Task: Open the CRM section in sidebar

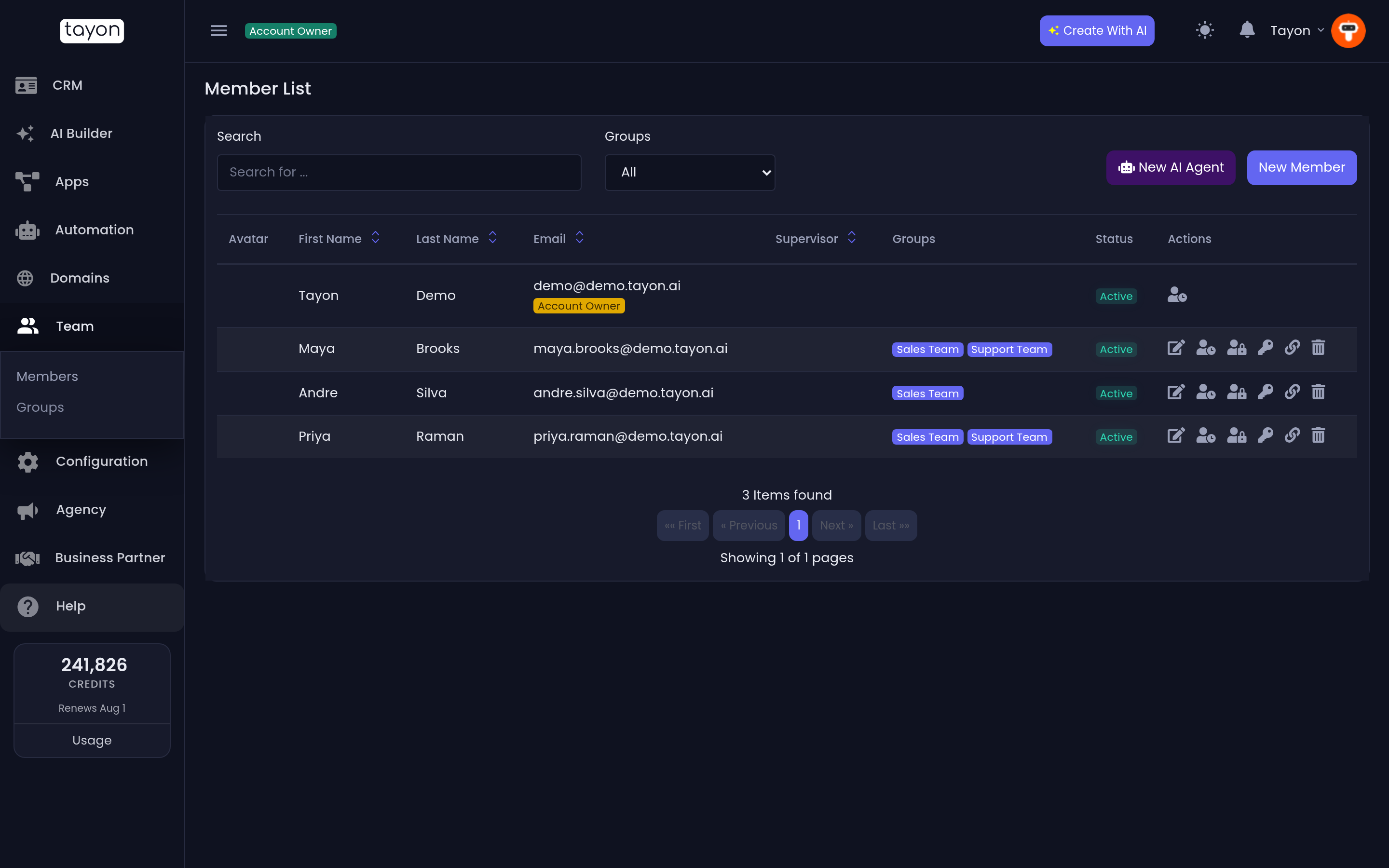Action: [92, 85]
